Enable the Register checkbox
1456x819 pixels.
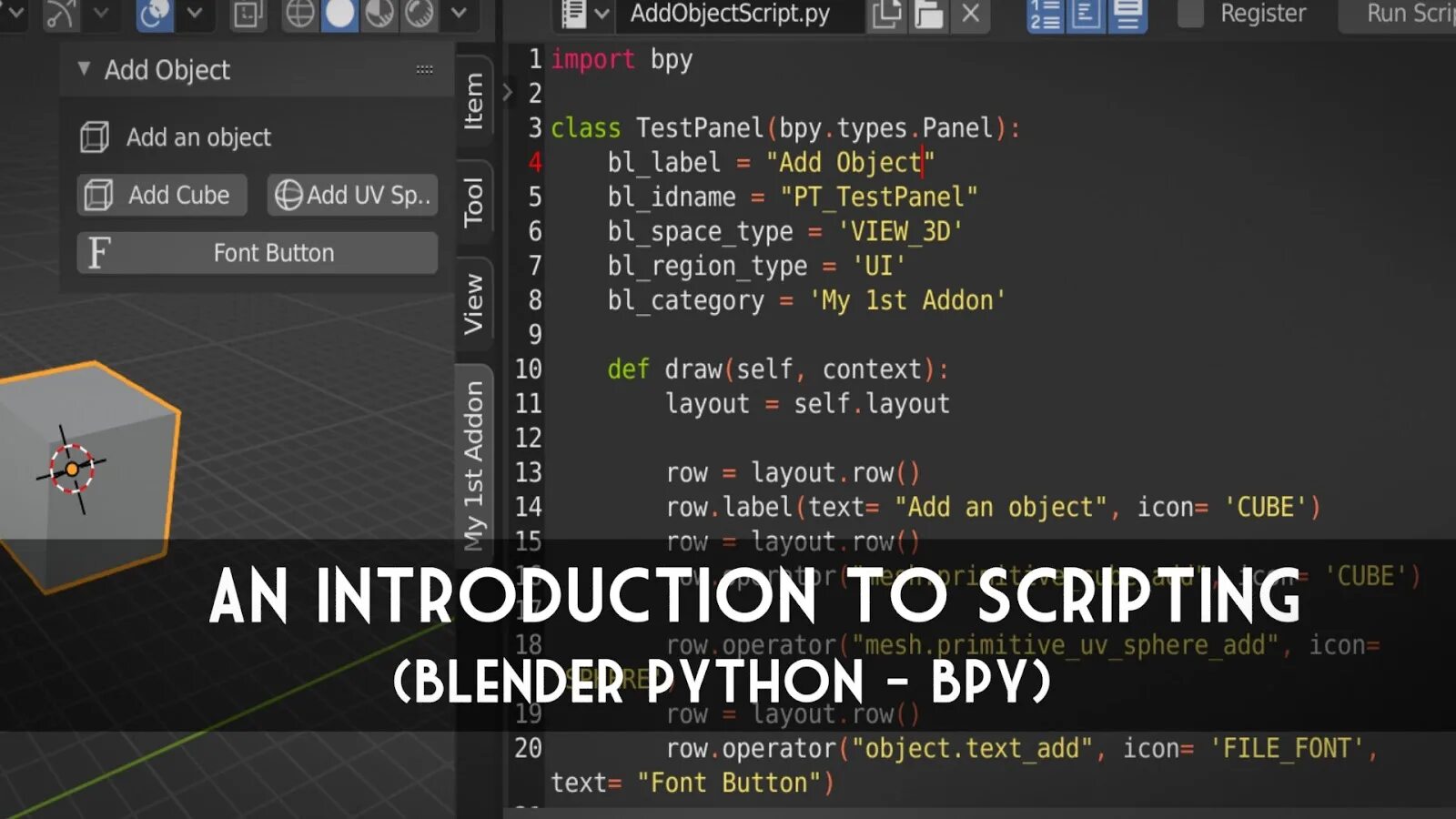click(1190, 14)
